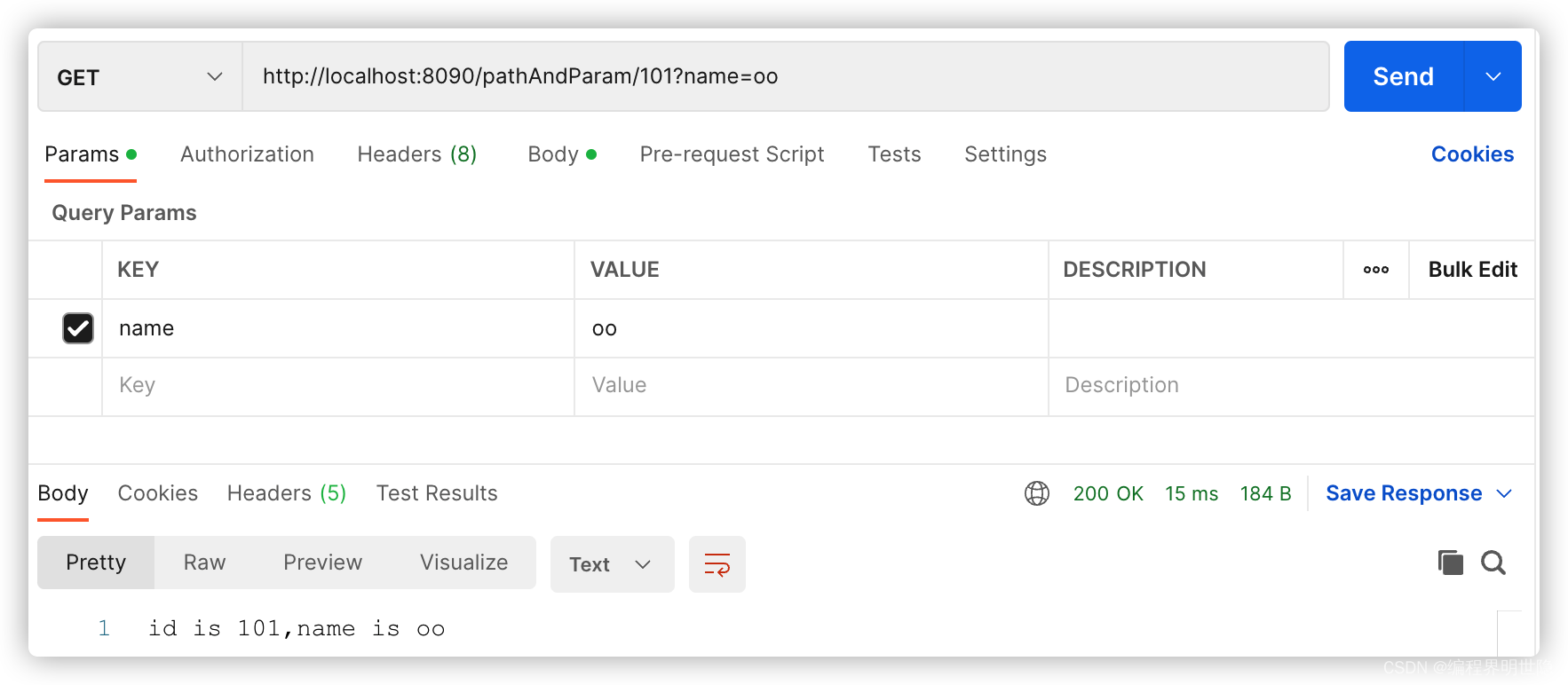This screenshot has width=1568, height=685.
Task: Expand the Save Response chevron menu
Action: click(1504, 493)
